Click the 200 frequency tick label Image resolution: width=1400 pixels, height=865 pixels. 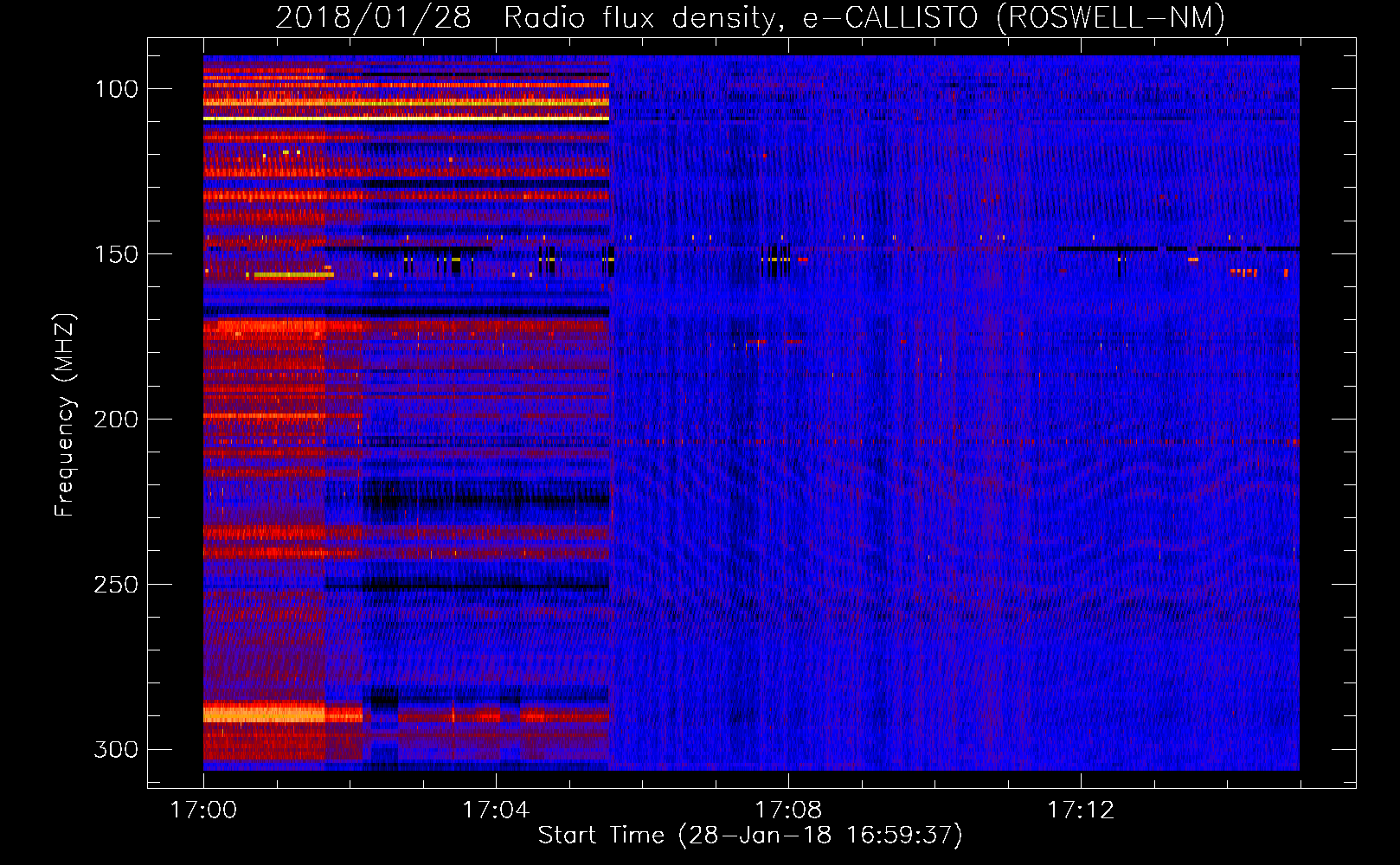pyautogui.click(x=116, y=420)
